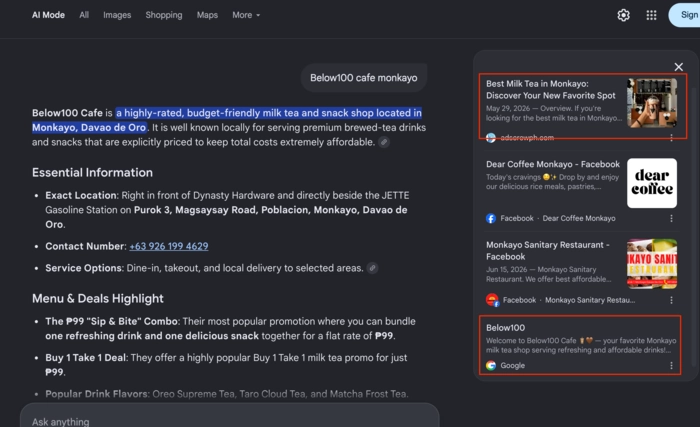Screen dimensions: 700x427
Task: Open more options for Dear Coffee Monkayo source
Action: click(671, 218)
